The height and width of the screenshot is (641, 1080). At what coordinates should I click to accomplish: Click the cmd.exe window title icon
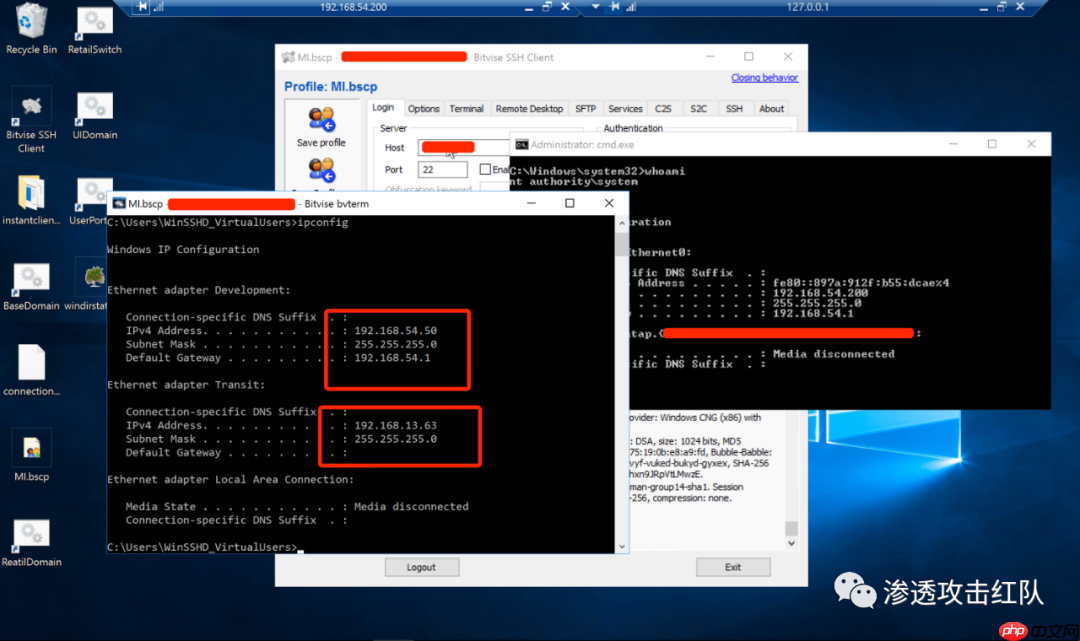[521, 145]
